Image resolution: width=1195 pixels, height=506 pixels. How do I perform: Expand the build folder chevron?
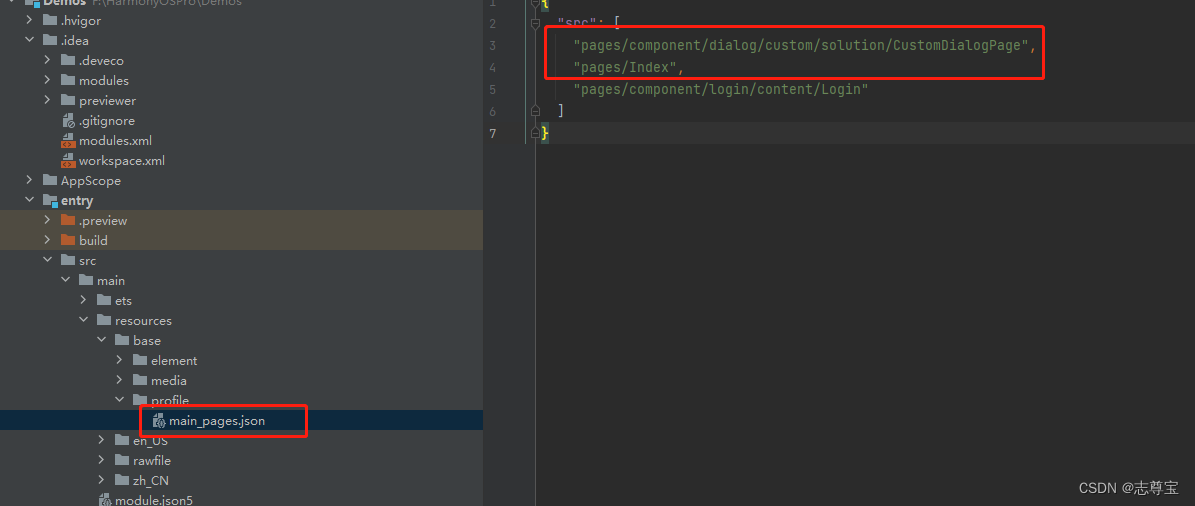tap(47, 240)
